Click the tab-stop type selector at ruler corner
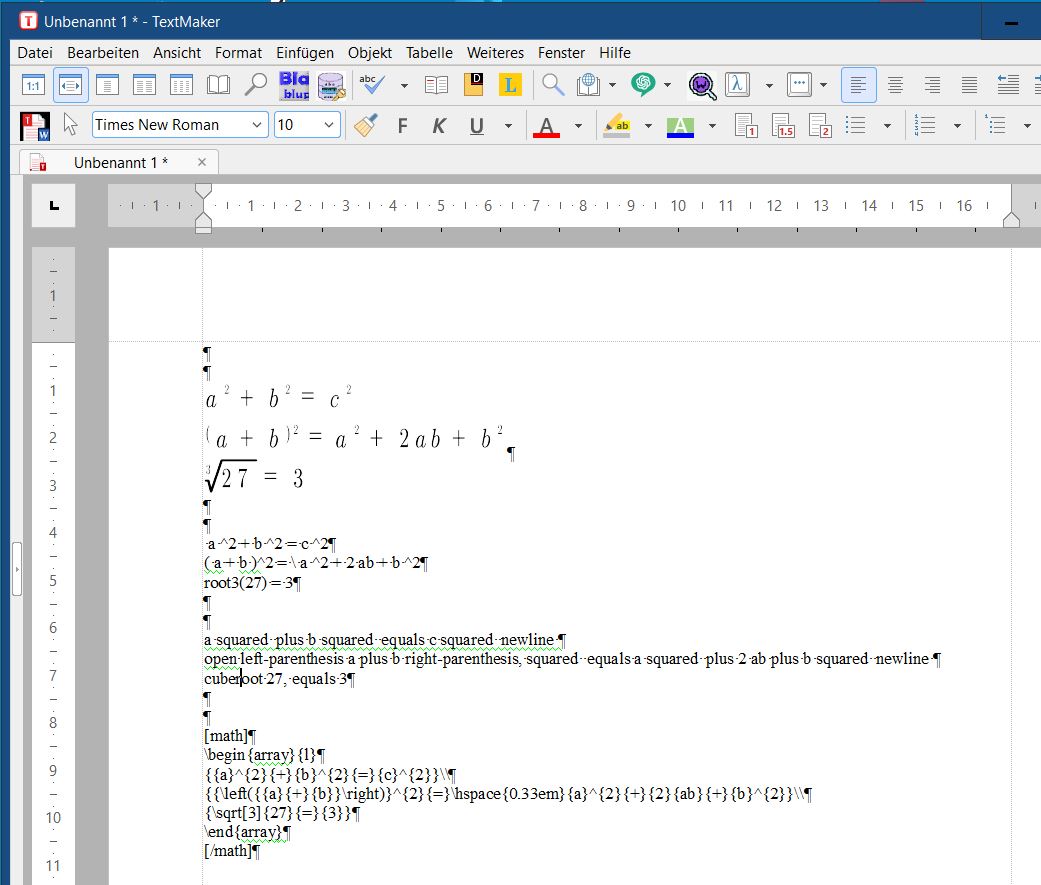 (55, 206)
